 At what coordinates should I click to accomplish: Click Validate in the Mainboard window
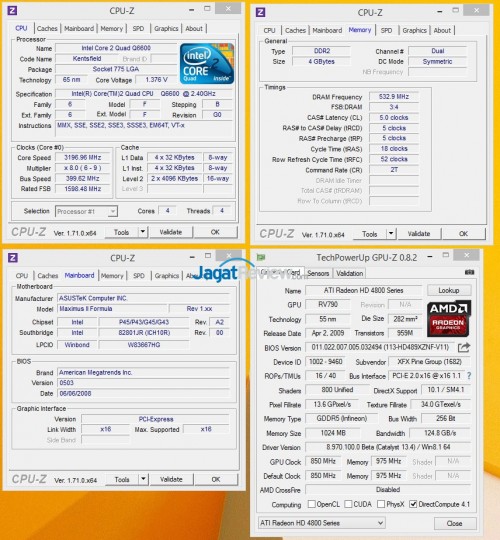pyautogui.click(x=171, y=479)
